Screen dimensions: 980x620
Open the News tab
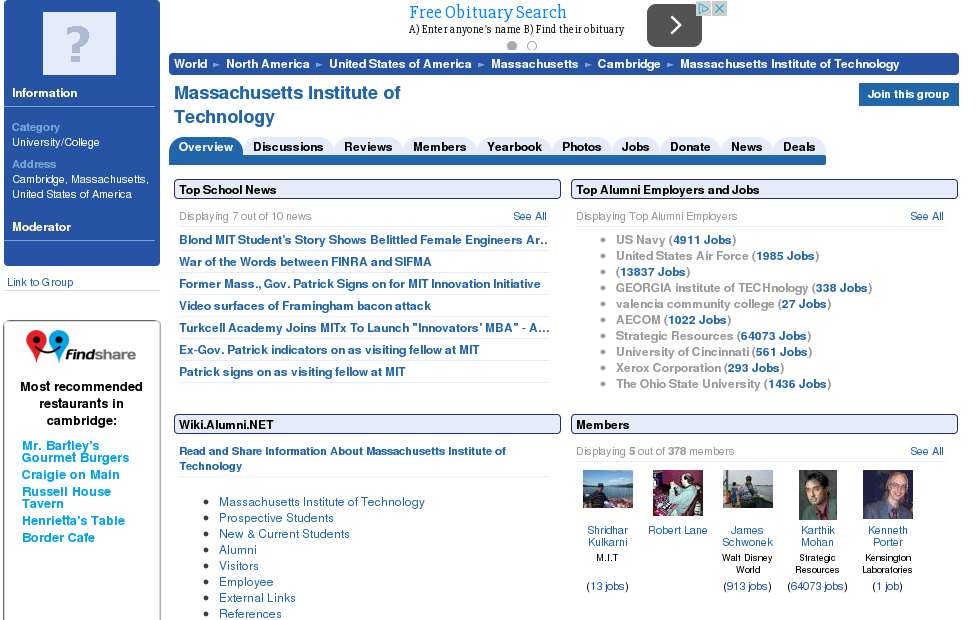coord(746,147)
